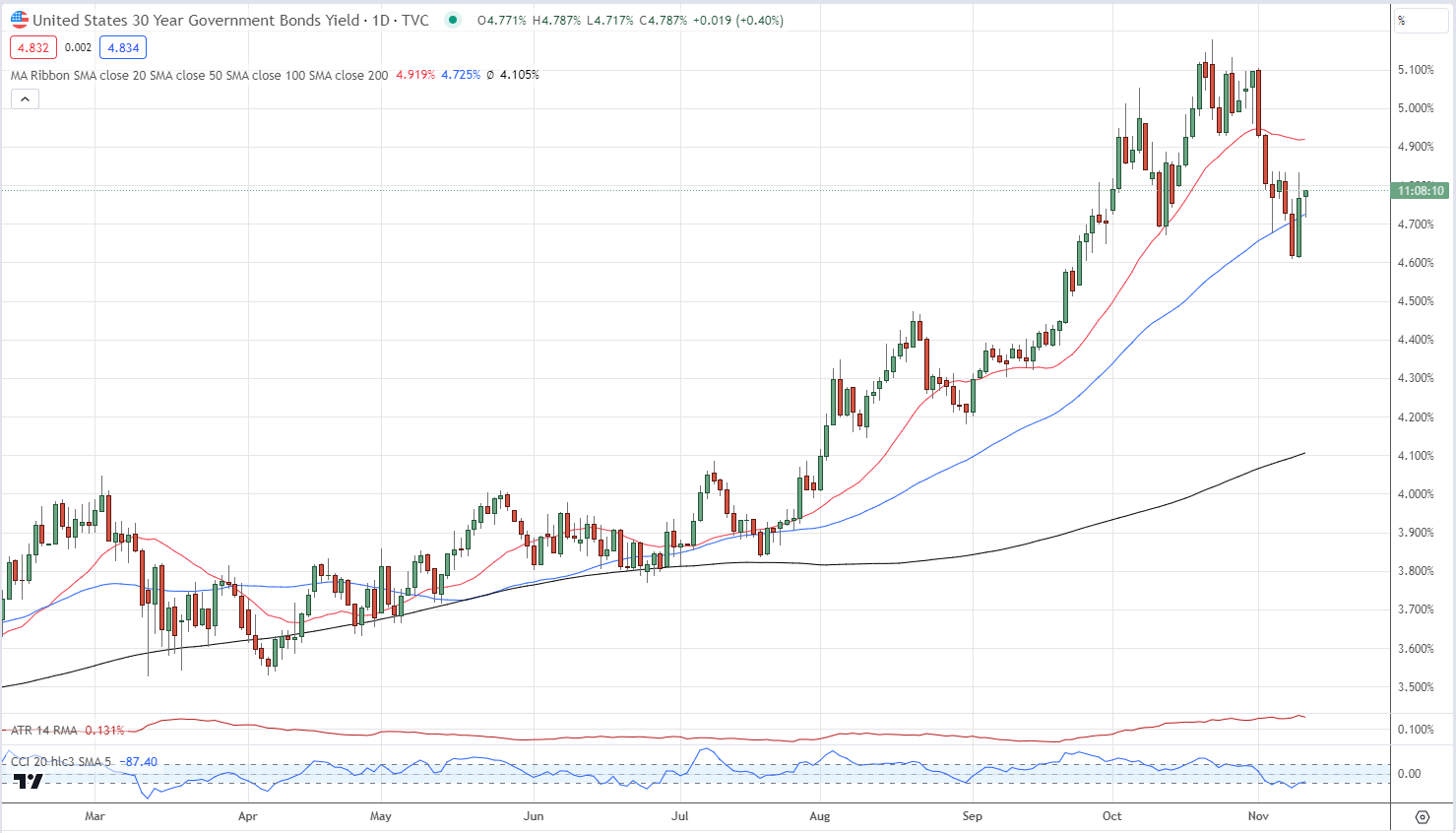Image resolution: width=1456 pixels, height=833 pixels.
Task: Click the CCI value -87.40
Action: [x=137, y=762]
